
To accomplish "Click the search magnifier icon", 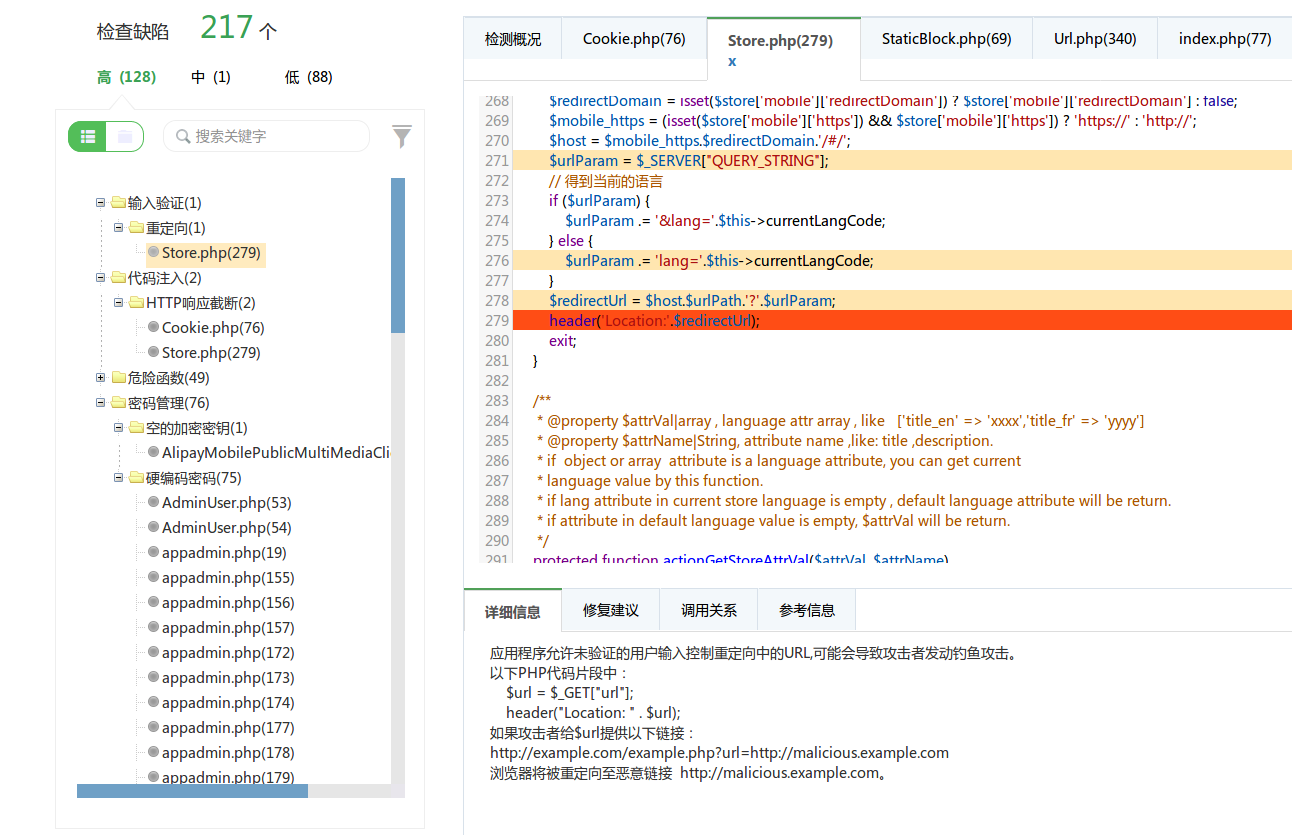I will click(x=183, y=137).
